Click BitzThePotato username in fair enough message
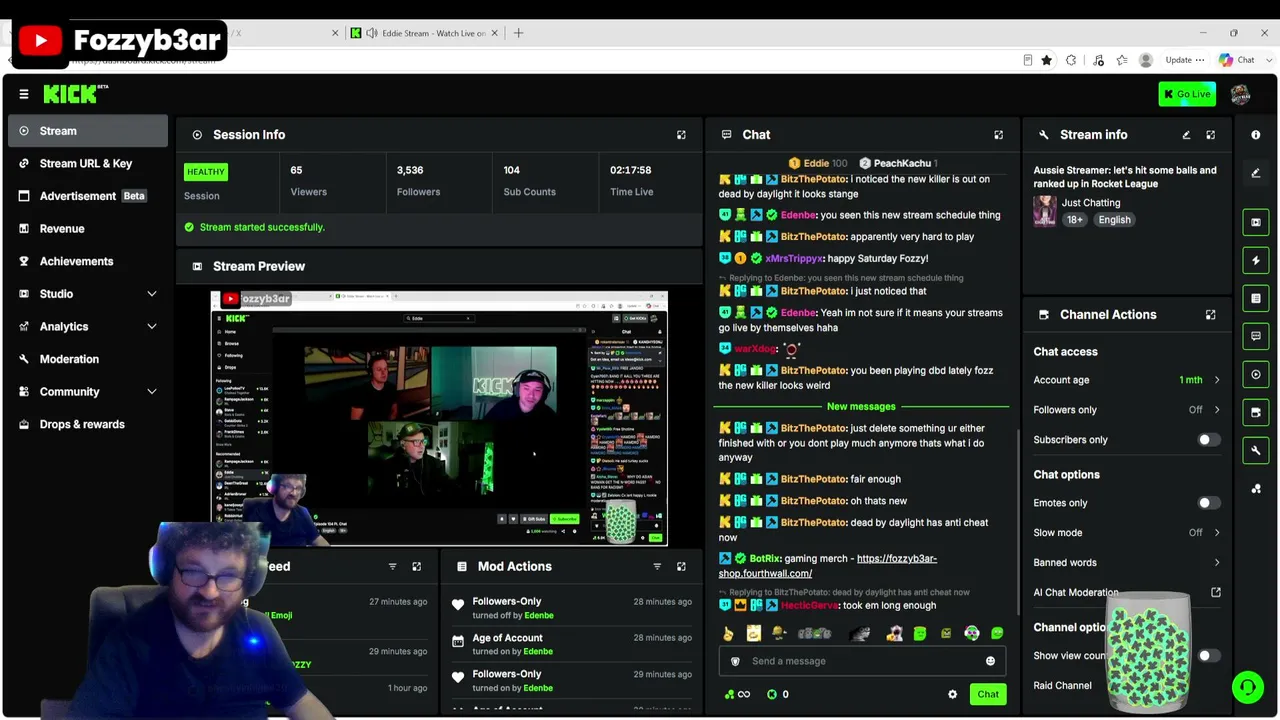 (x=814, y=479)
